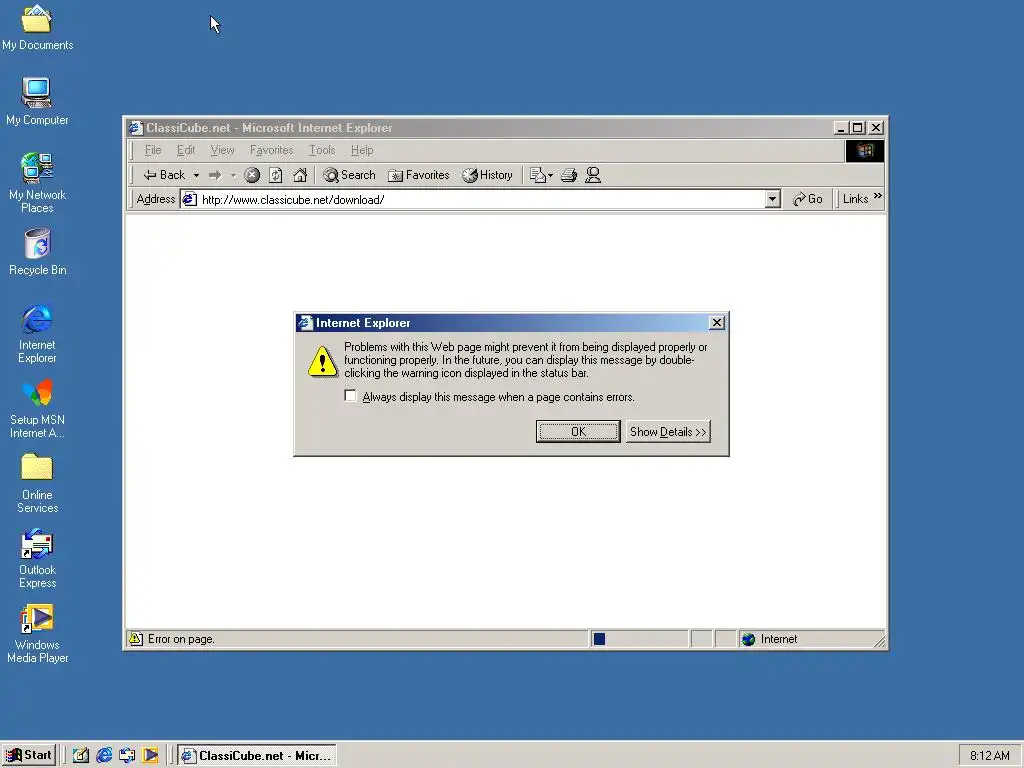This screenshot has width=1024, height=768.
Task: Click the Refresh page icon
Action: (276, 175)
